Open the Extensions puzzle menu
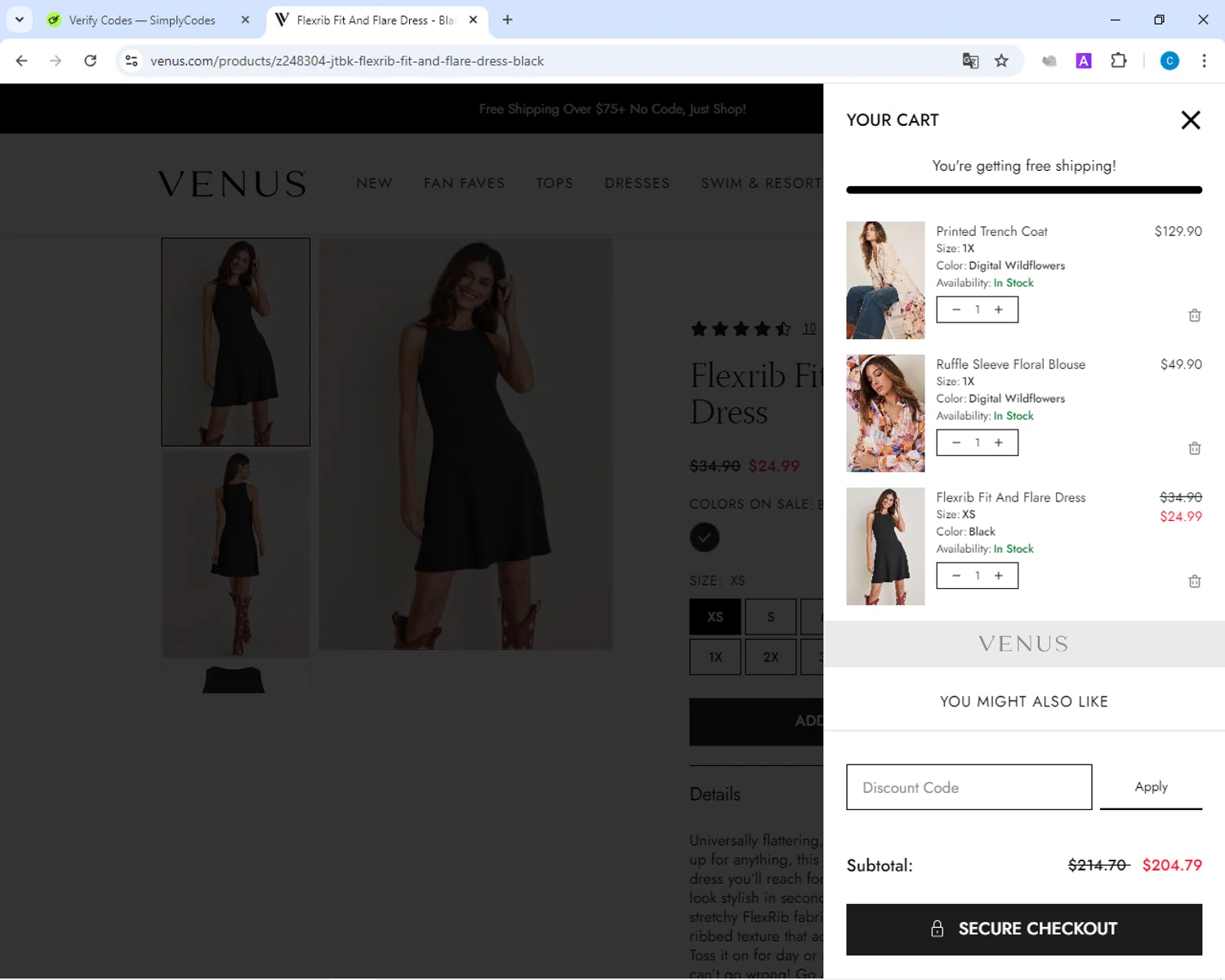The image size is (1225, 980). coord(1119,60)
